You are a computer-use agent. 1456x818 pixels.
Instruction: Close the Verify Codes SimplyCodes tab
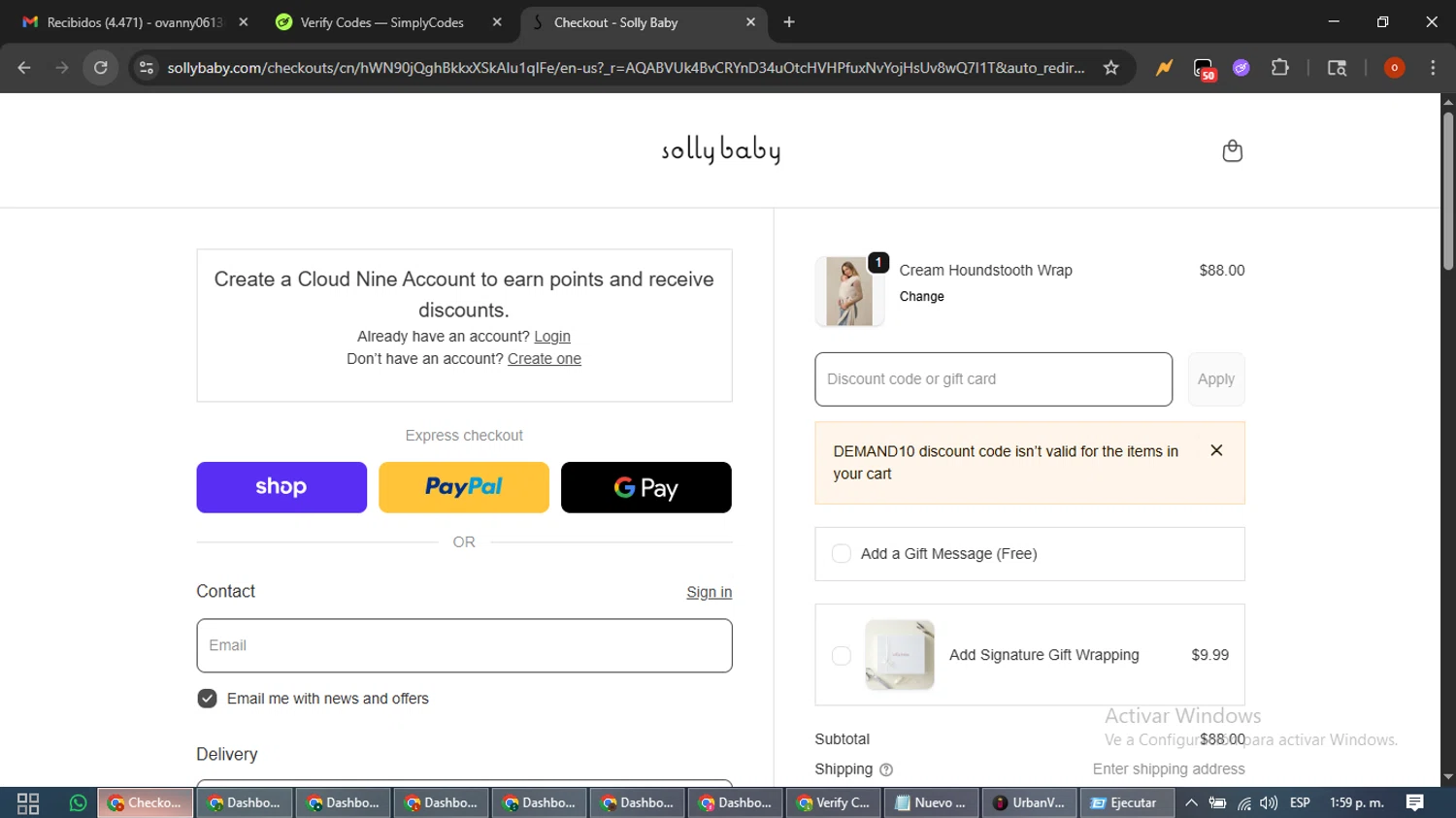pyautogui.click(x=497, y=22)
